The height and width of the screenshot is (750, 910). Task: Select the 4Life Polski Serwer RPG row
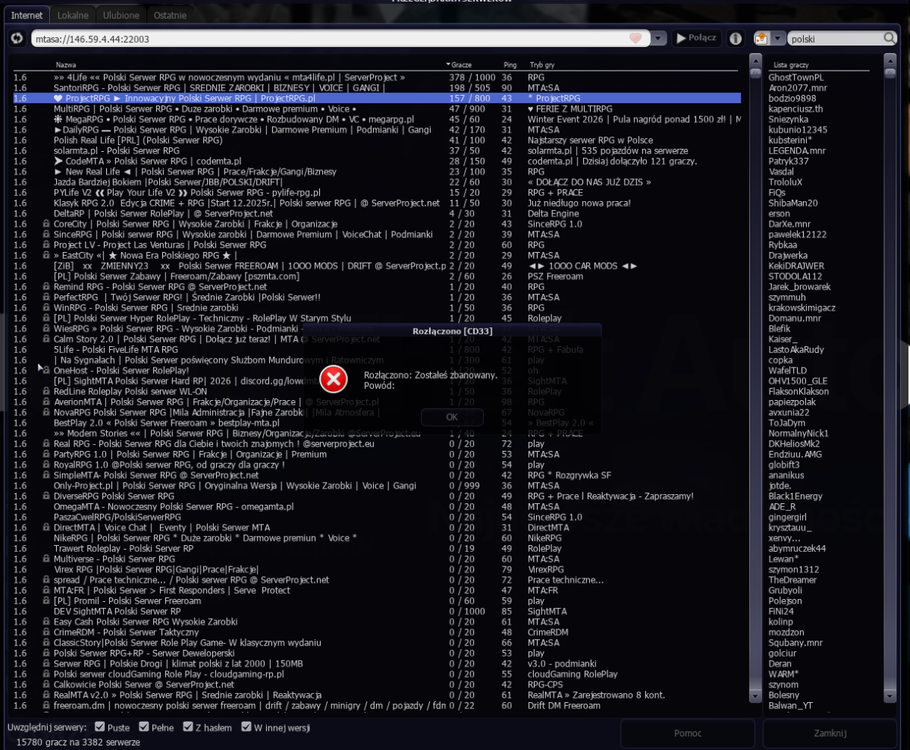tap(376, 77)
